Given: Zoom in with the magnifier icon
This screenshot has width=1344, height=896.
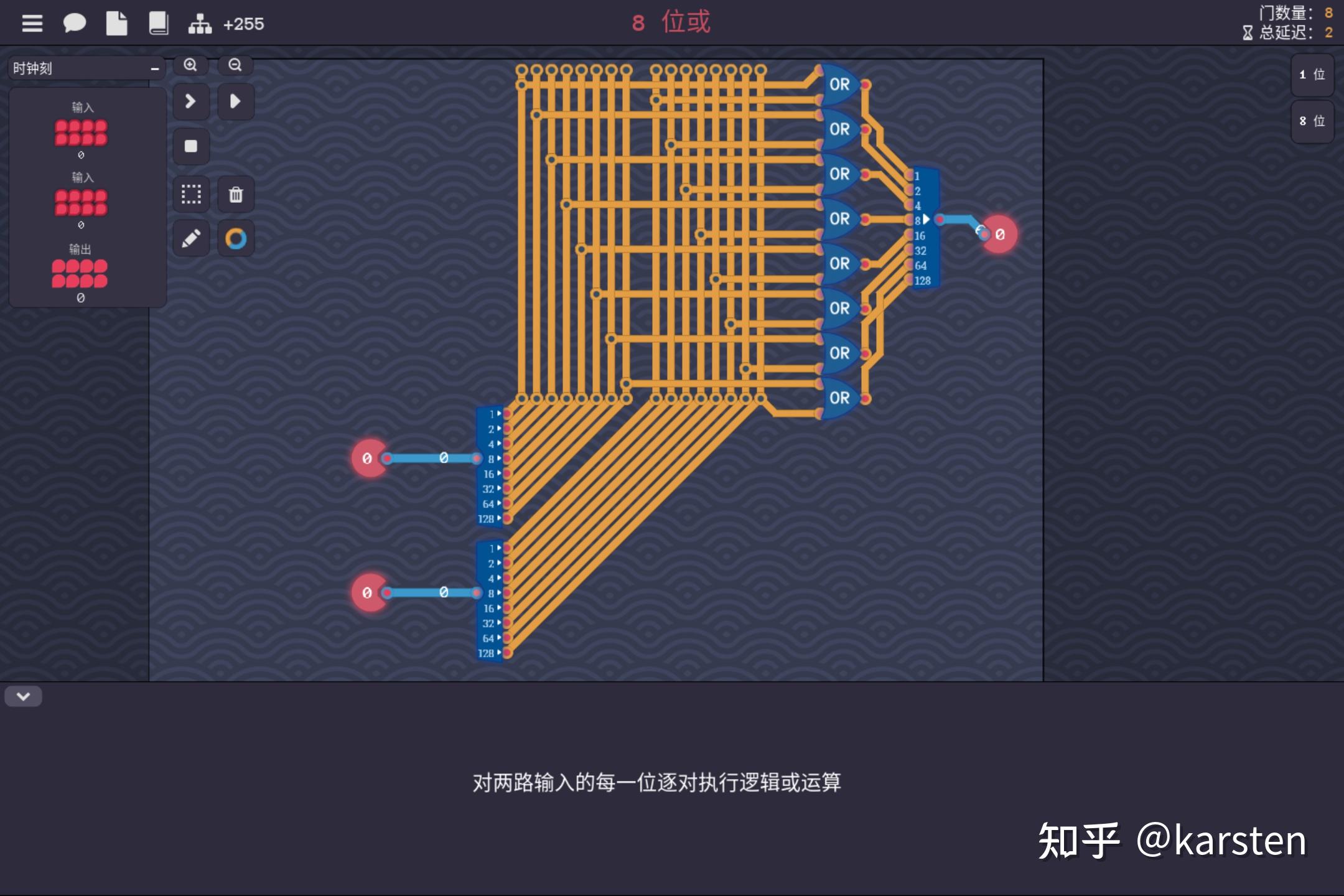Looking at the screenshot, I should coord(191,65).
